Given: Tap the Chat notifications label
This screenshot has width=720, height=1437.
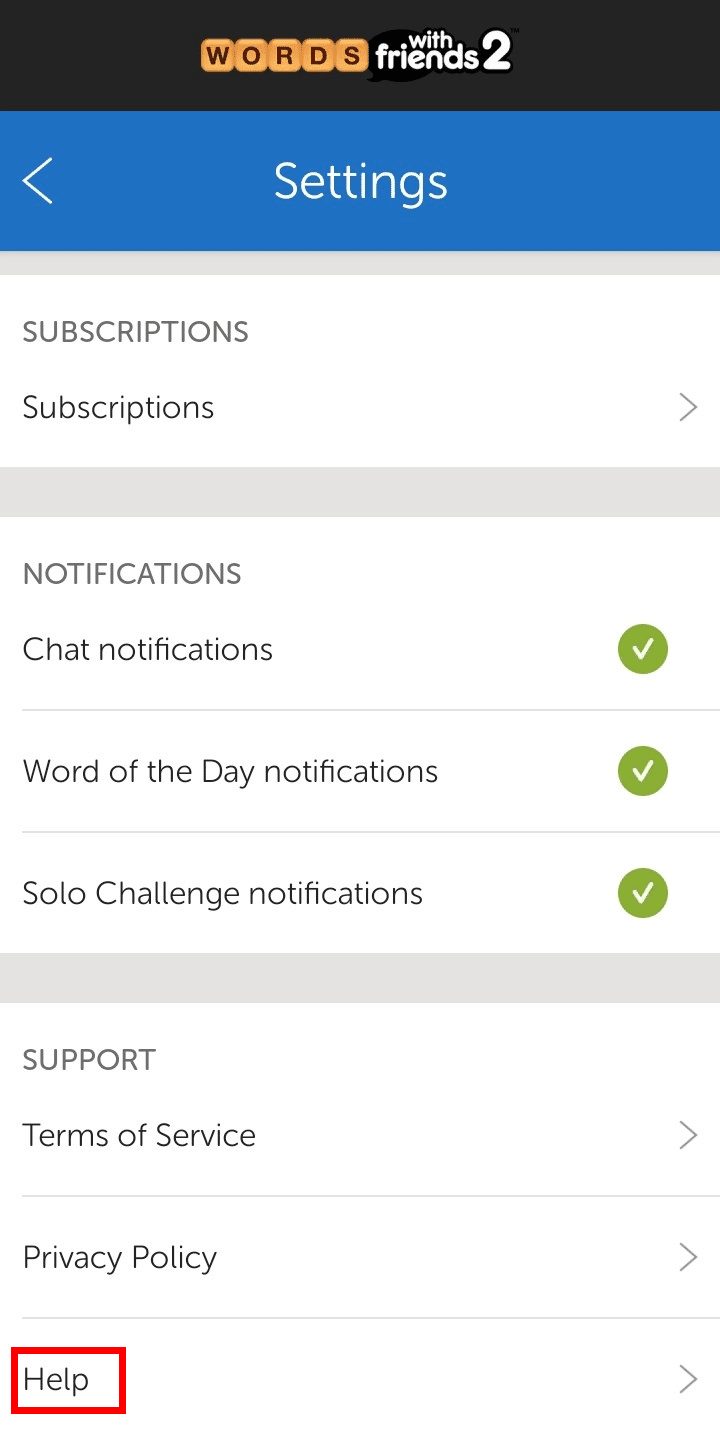Looking at the screenshot, I should click(147, 650).
